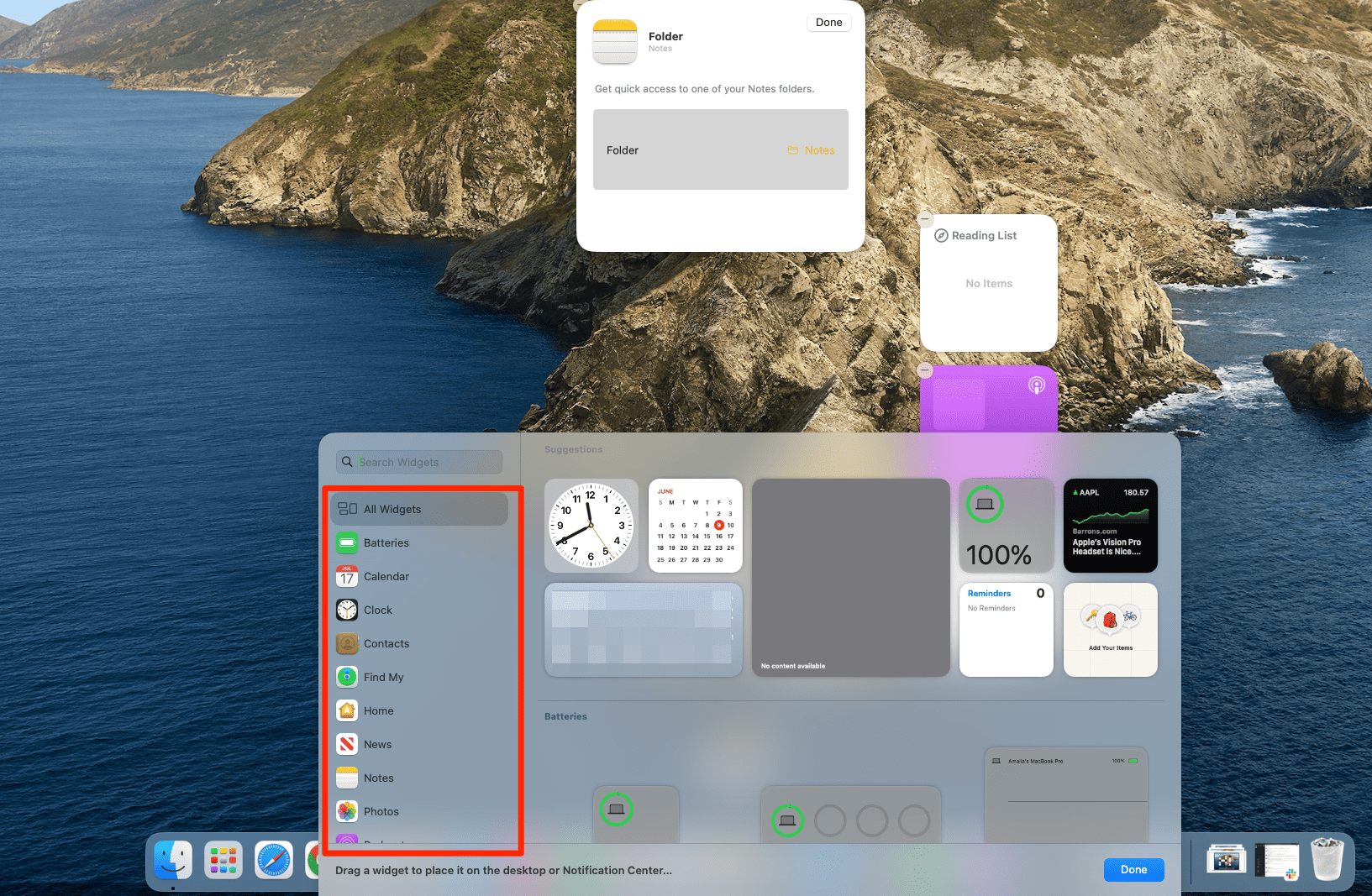
Task: Click the blue Done button
Action: (x=1133, y=870)
